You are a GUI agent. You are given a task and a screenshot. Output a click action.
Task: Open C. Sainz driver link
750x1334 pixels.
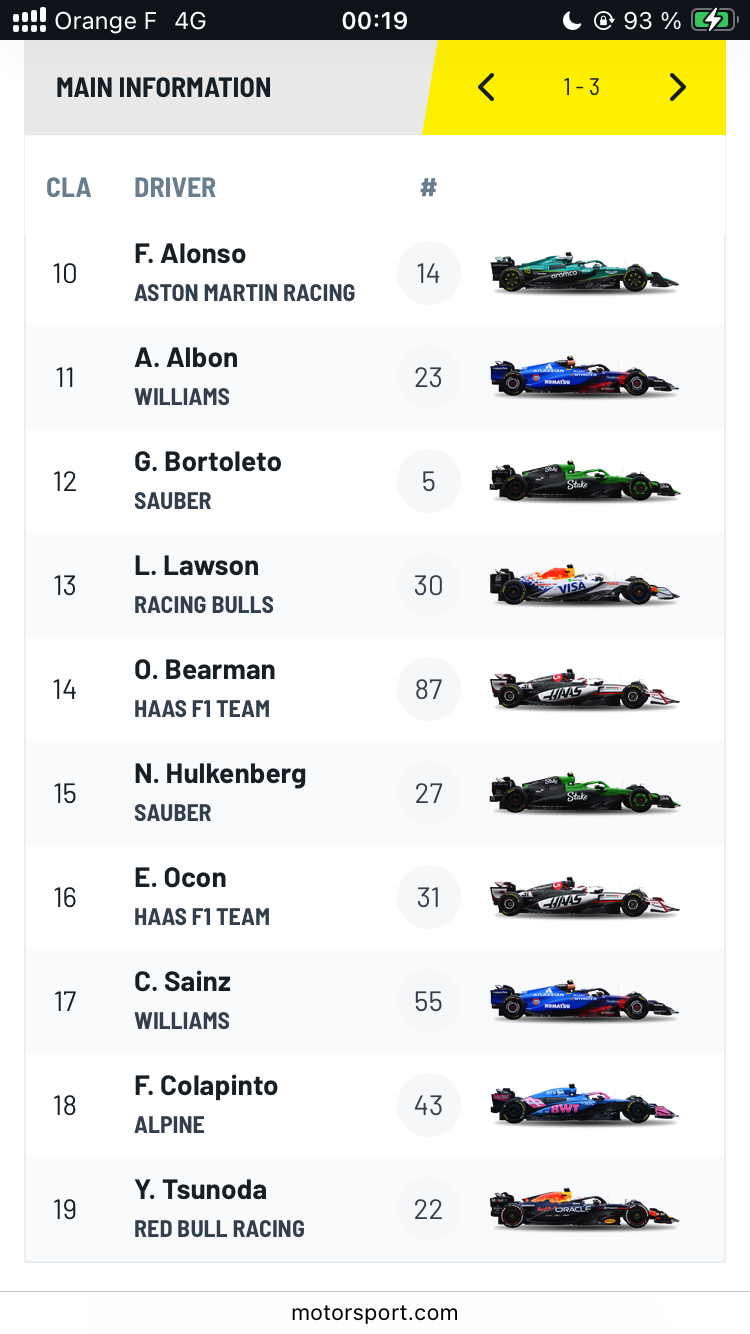click(x=183, y=982)
